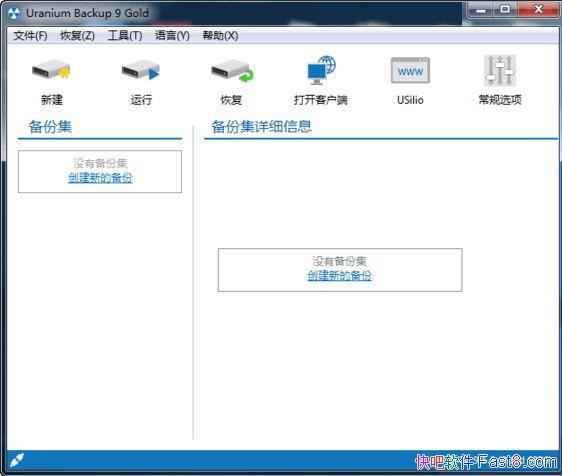Click 创建新的备份 link in details panel
This screenshot has width=562, height=476.
(x=339, y=276)
